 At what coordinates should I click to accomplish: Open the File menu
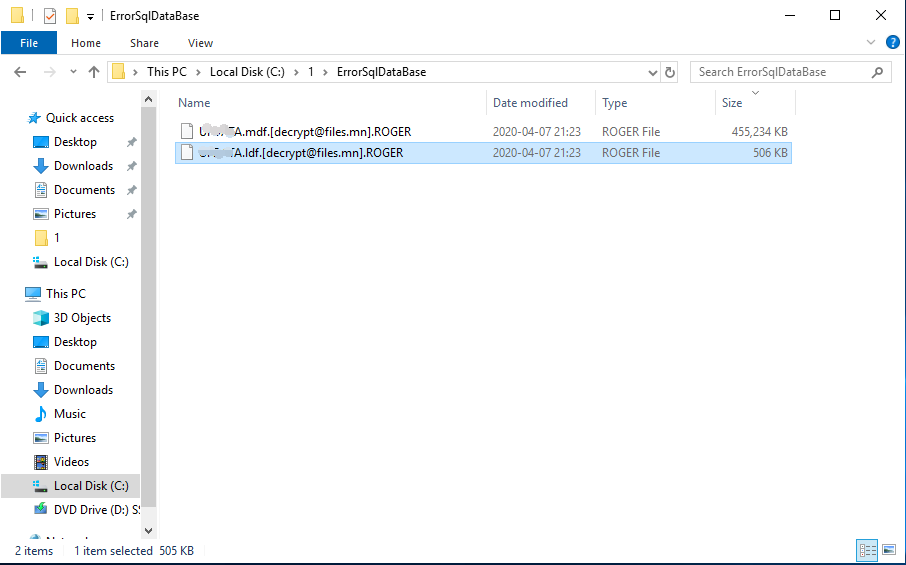click(x=29, y=43)
